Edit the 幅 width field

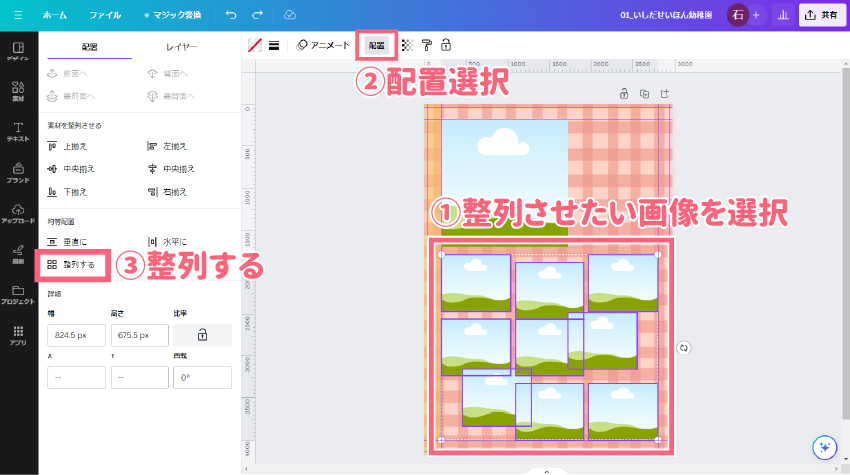coord(76,335)
